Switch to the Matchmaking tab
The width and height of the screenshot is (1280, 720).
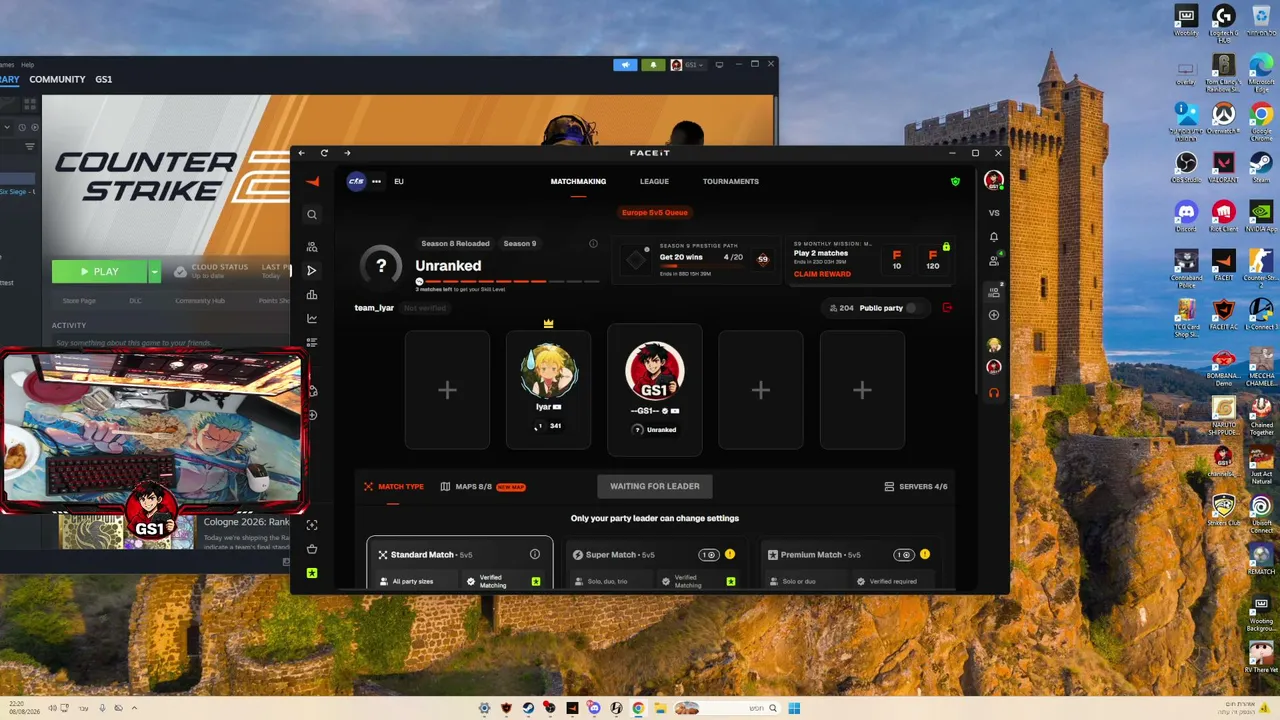(x=578, y=182)
